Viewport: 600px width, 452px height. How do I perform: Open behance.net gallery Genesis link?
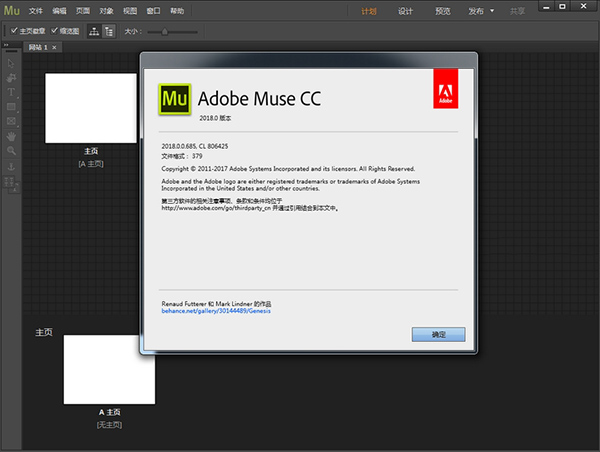(x=216, y=311)
